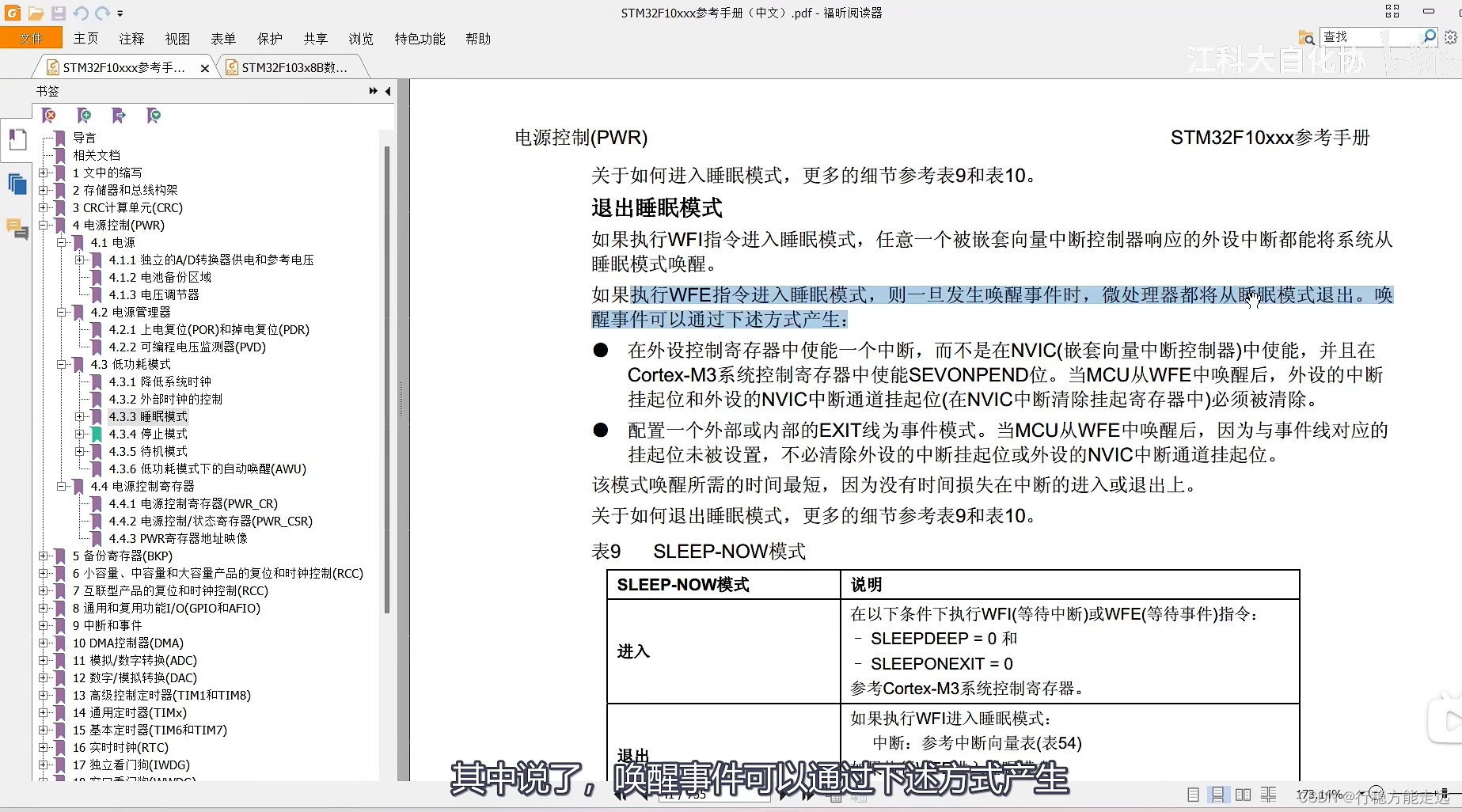Open search settings gear icon
Image resolution: width=1462 pixels, height=812 pixels.
[x=1451, y=36]
